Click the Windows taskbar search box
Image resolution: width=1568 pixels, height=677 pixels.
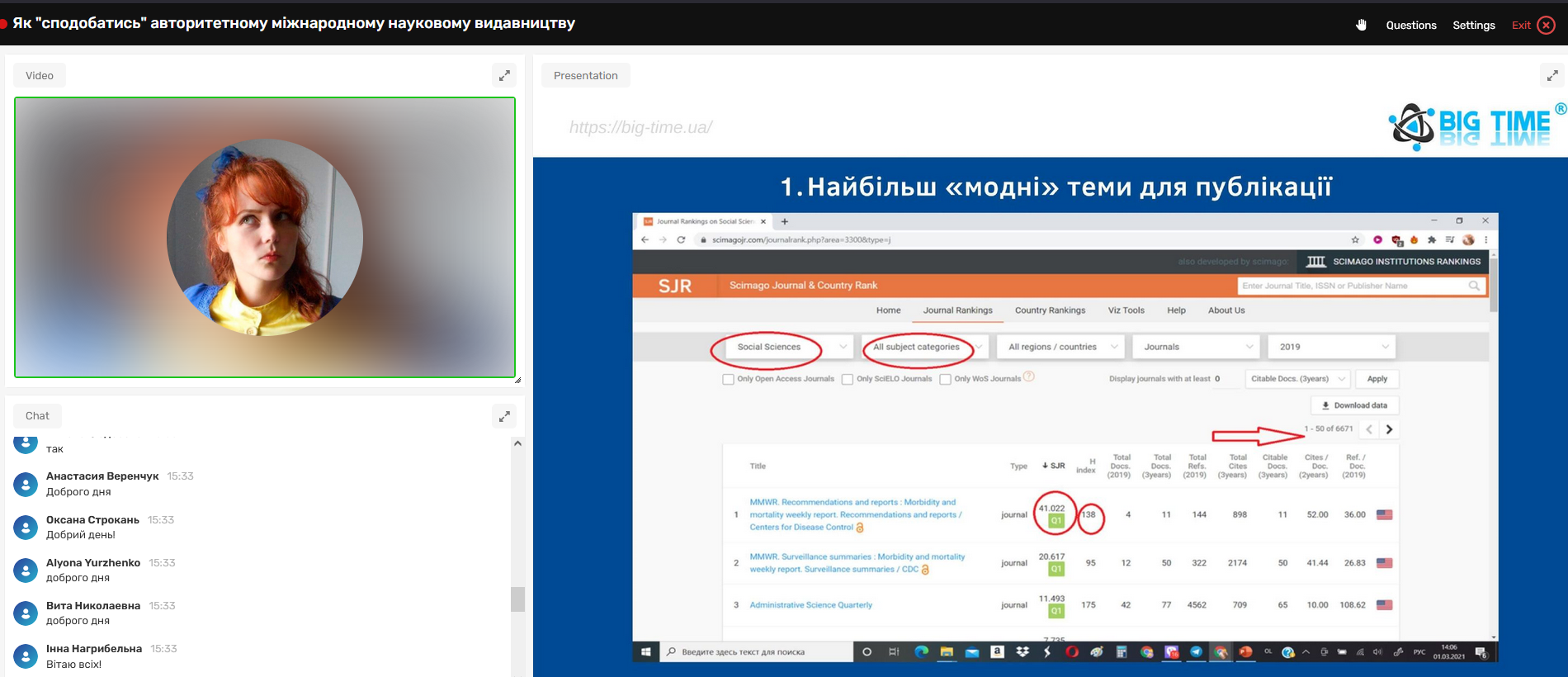[757, 652]
